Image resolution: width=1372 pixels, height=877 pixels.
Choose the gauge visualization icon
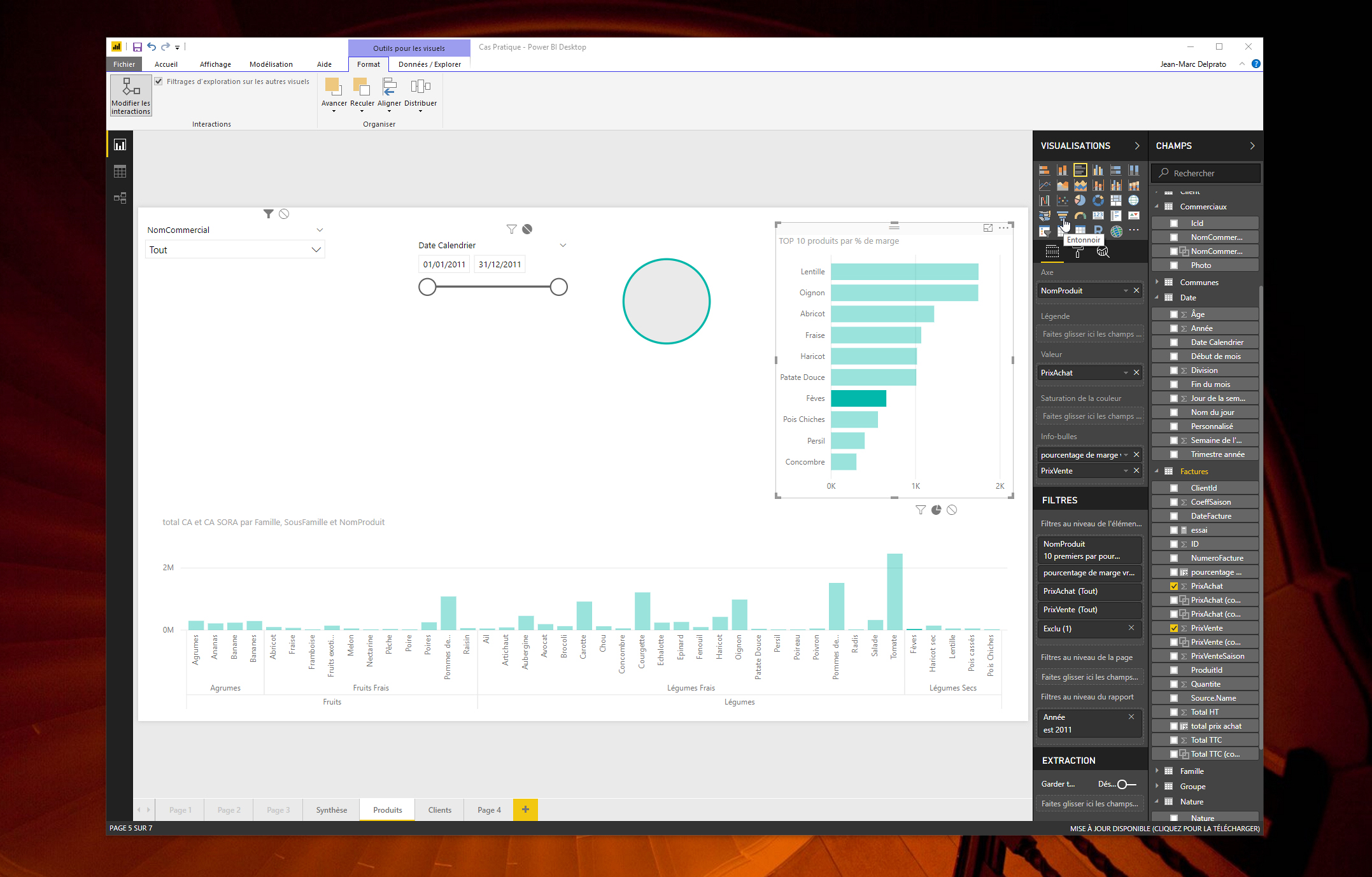1080,216
